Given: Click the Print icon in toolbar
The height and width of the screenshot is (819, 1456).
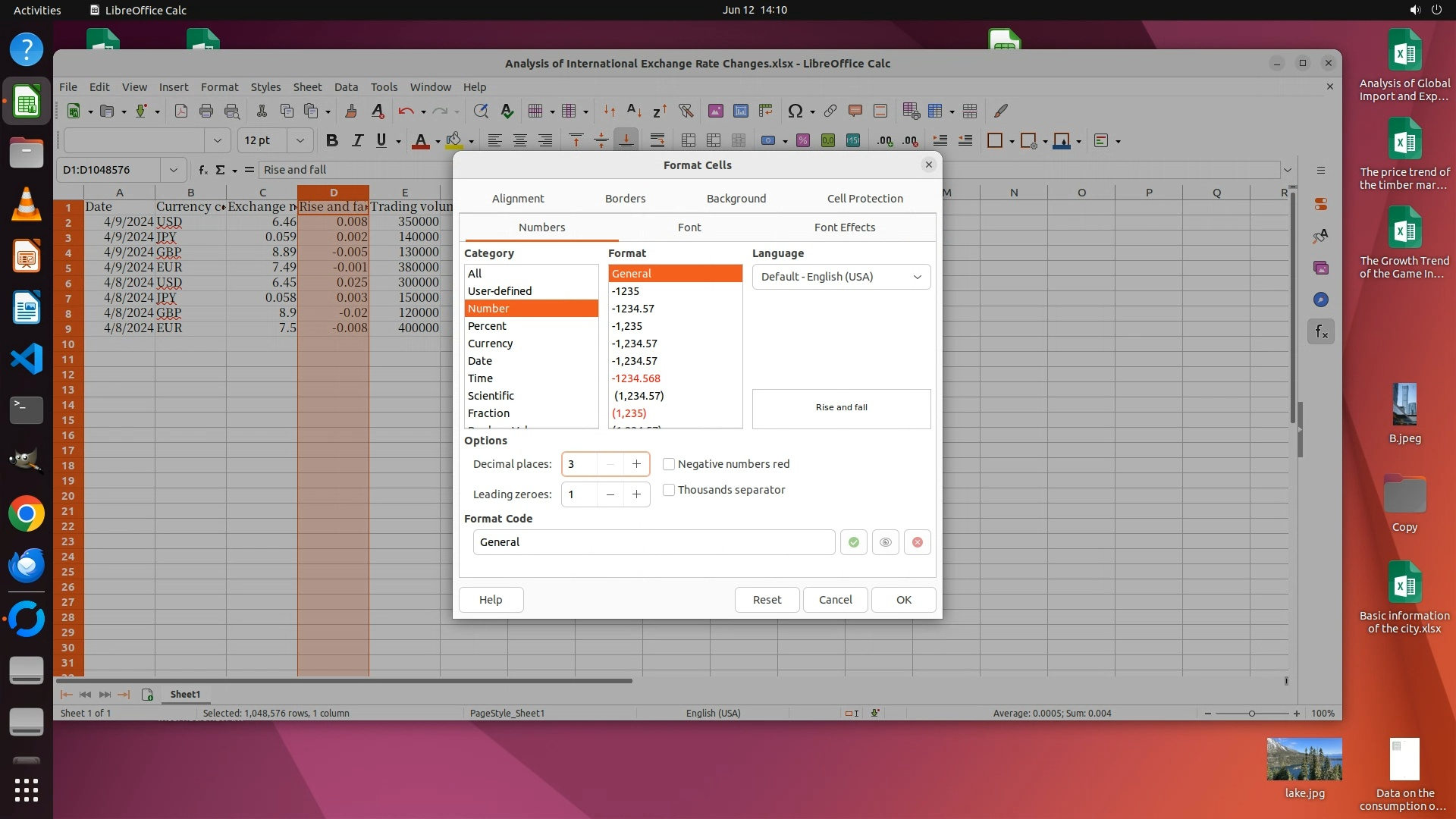Looking at the screenshot, I should click(206, 111).
